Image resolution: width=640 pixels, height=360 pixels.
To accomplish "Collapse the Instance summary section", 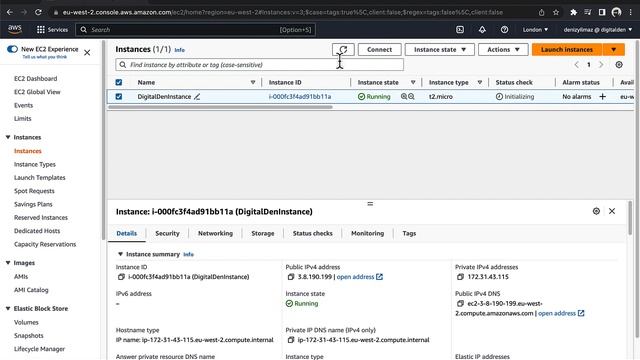I will pos(120,254).
